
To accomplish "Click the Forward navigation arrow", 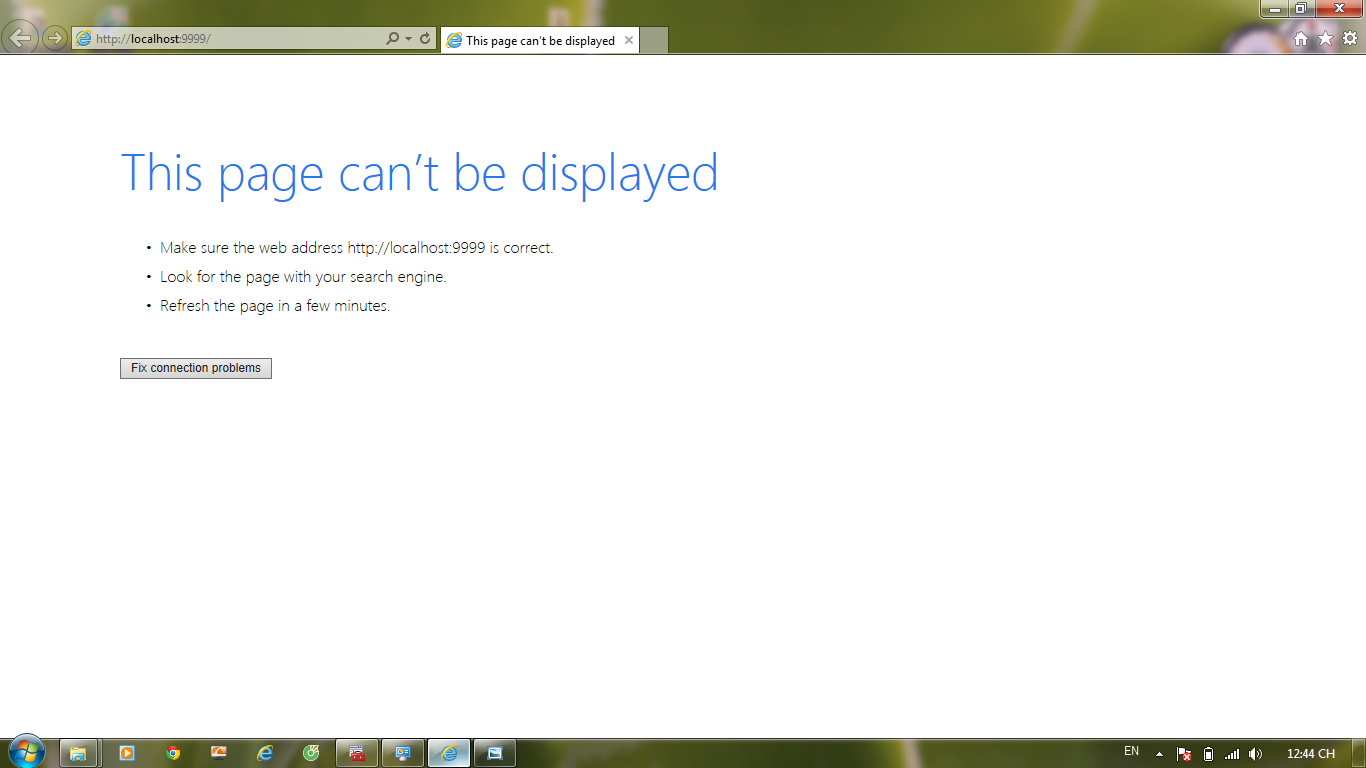I will pos(54,39).
